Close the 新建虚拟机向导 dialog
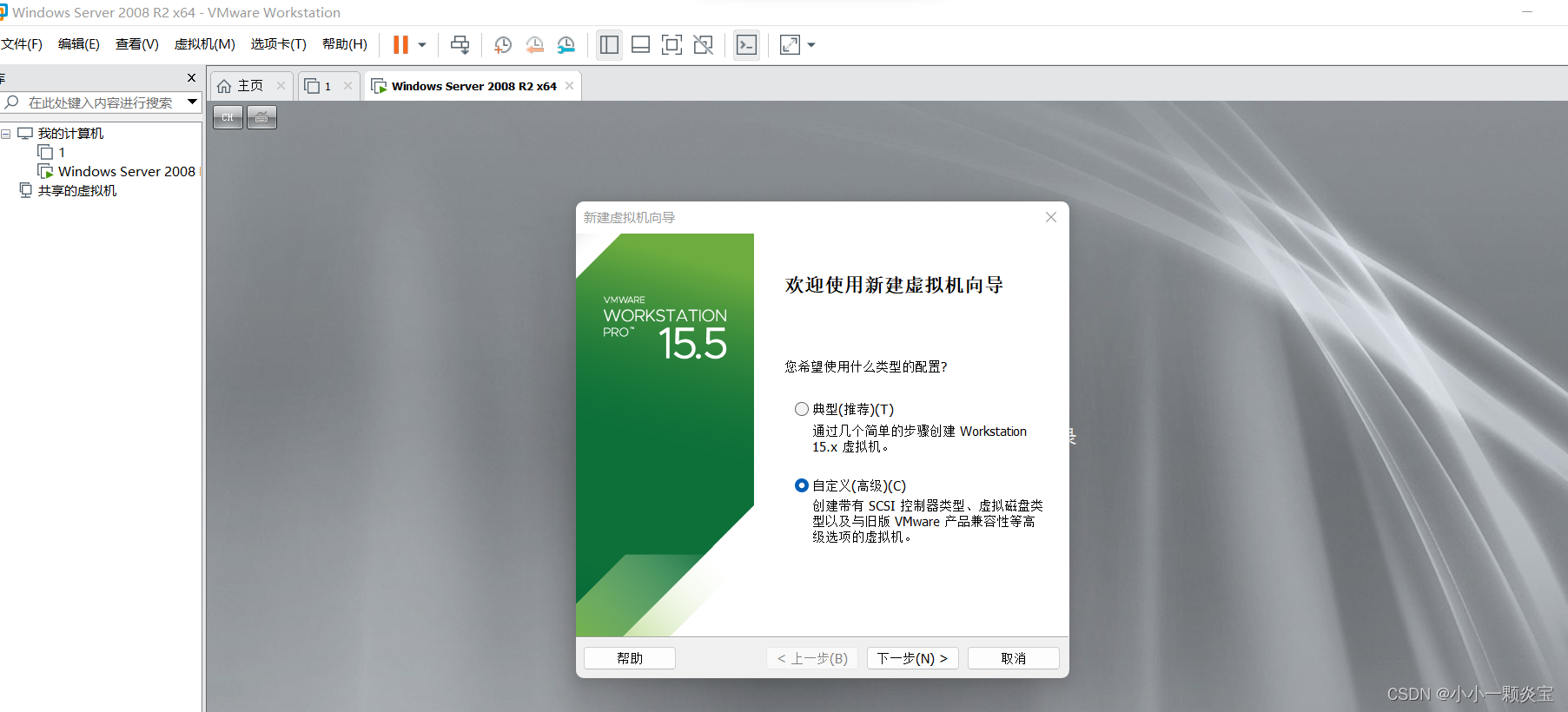Image resolution: width=1568 pixels, height=712 pixels. point(1051,217)
